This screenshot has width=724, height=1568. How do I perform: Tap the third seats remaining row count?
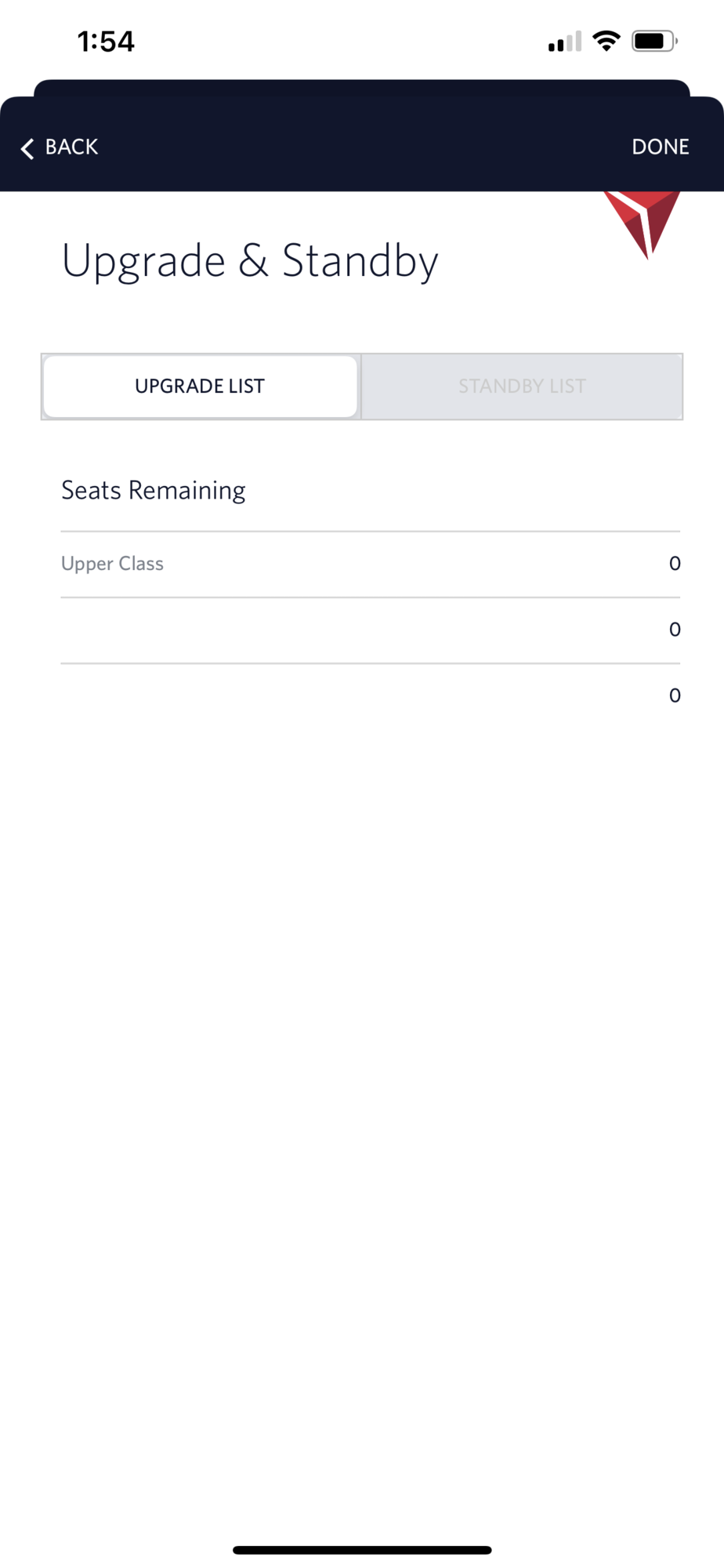pyautogui.click(x=675, y=695)
